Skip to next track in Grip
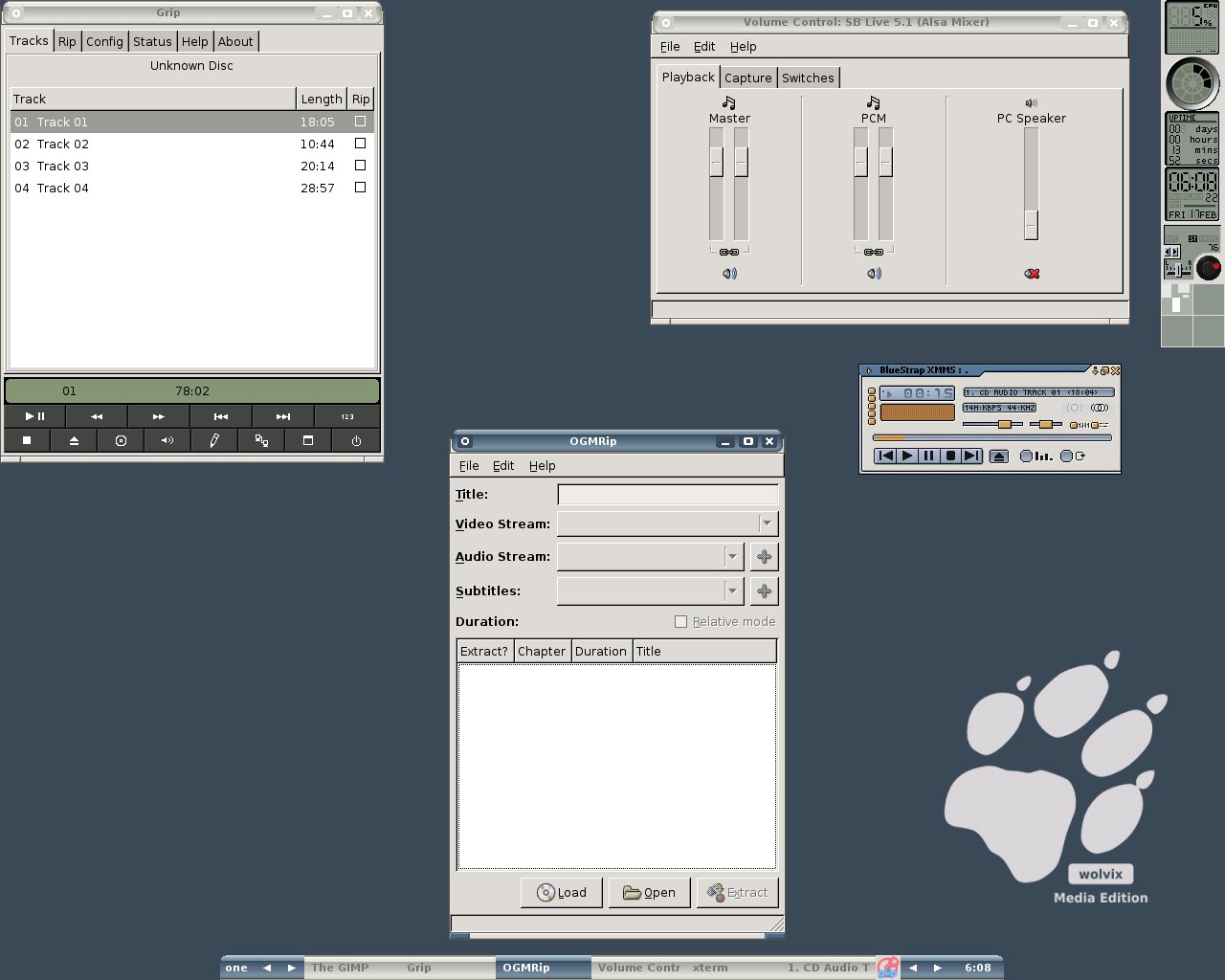Screen dimensions: 1225x980 click(x=283, y=416)
